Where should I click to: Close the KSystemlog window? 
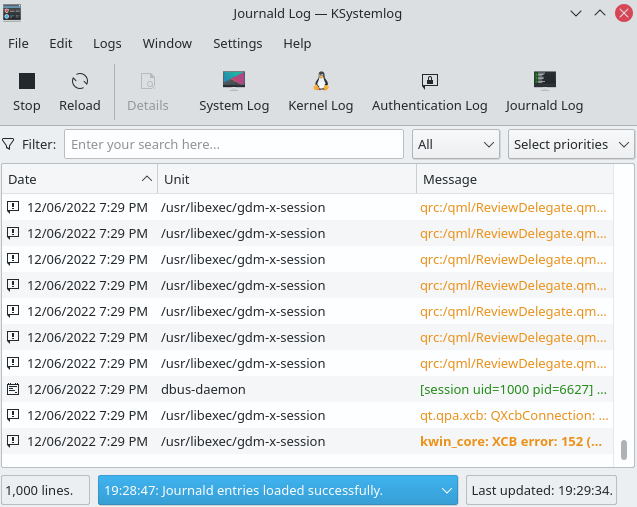click(624, 13)
